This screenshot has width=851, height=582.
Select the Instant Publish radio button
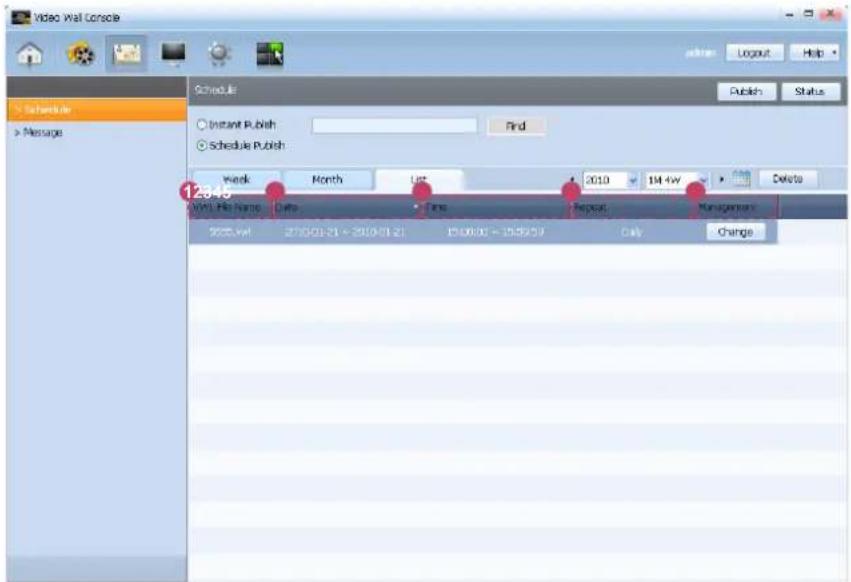[202, 125]
